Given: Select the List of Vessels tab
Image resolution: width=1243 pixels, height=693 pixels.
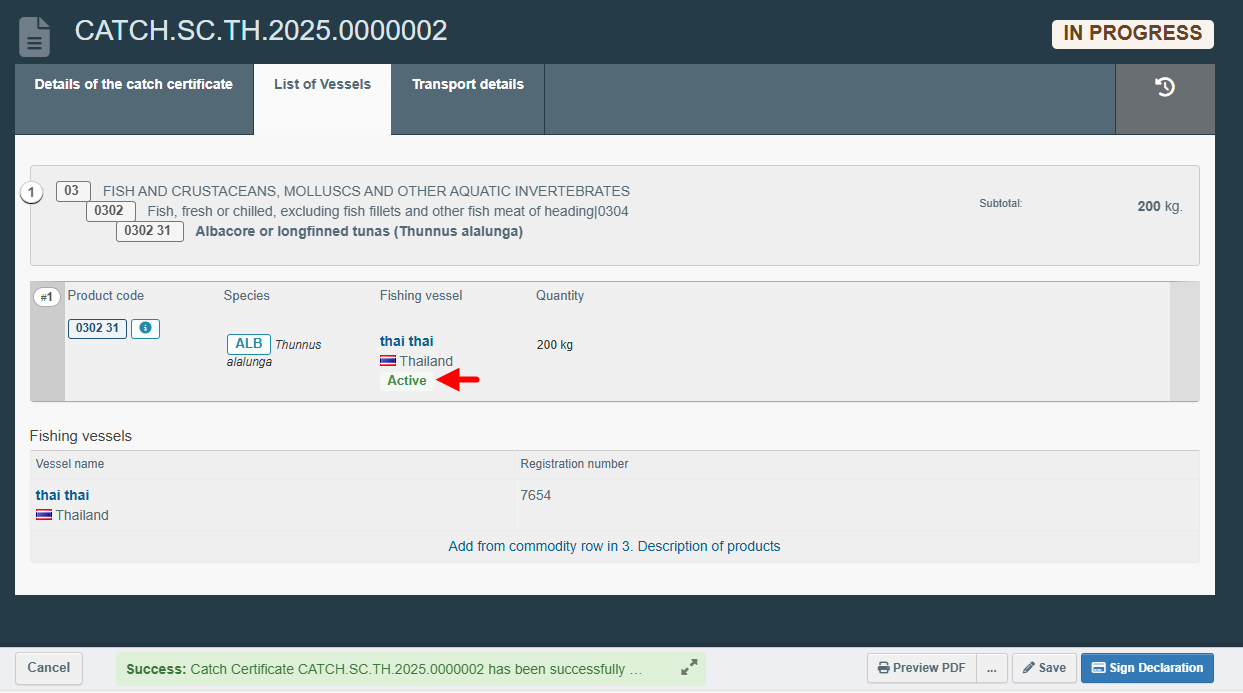Looking at the screenshot, I should [x=322, y=85].
